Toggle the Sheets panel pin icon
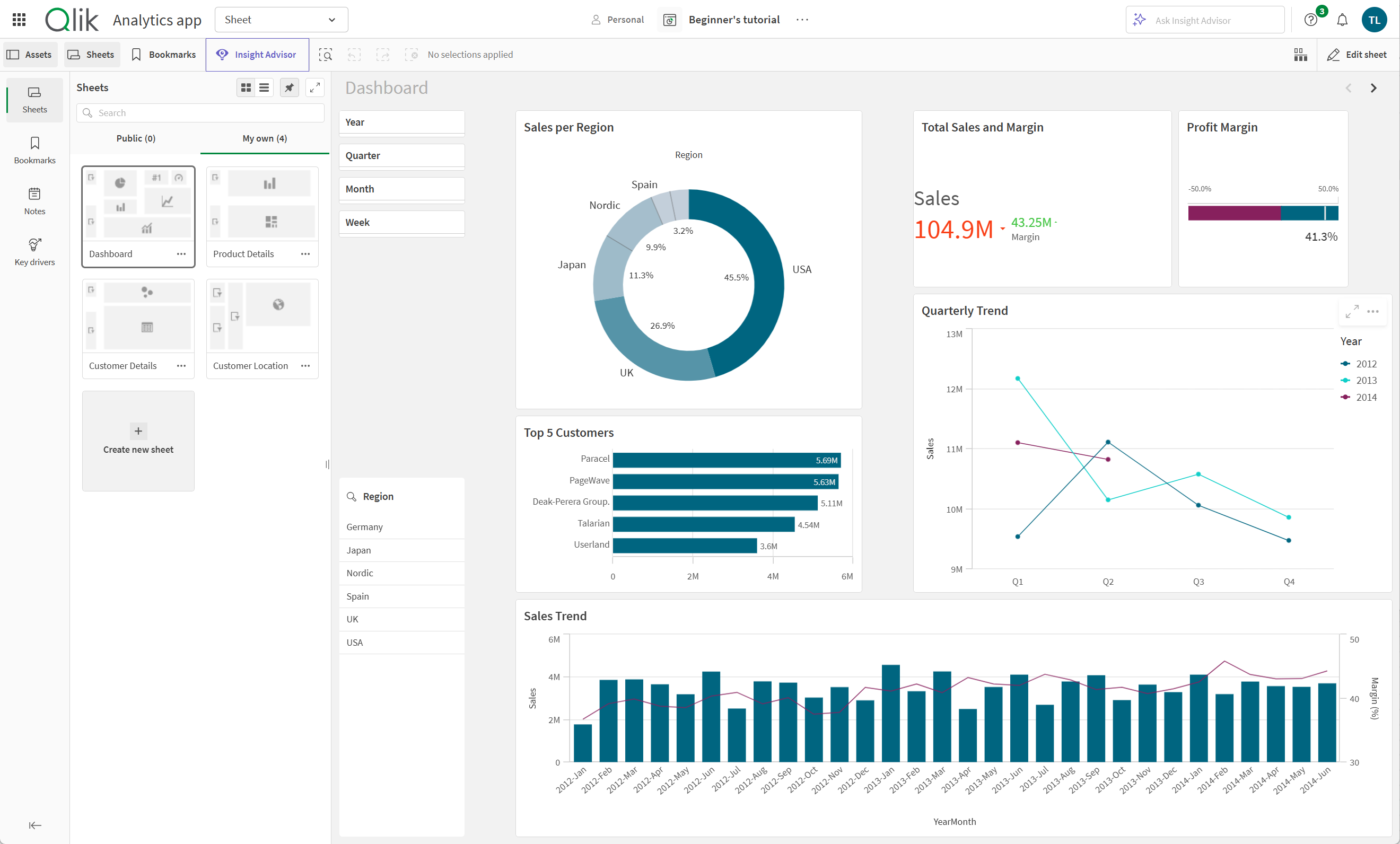 click(x=289, y=88)
